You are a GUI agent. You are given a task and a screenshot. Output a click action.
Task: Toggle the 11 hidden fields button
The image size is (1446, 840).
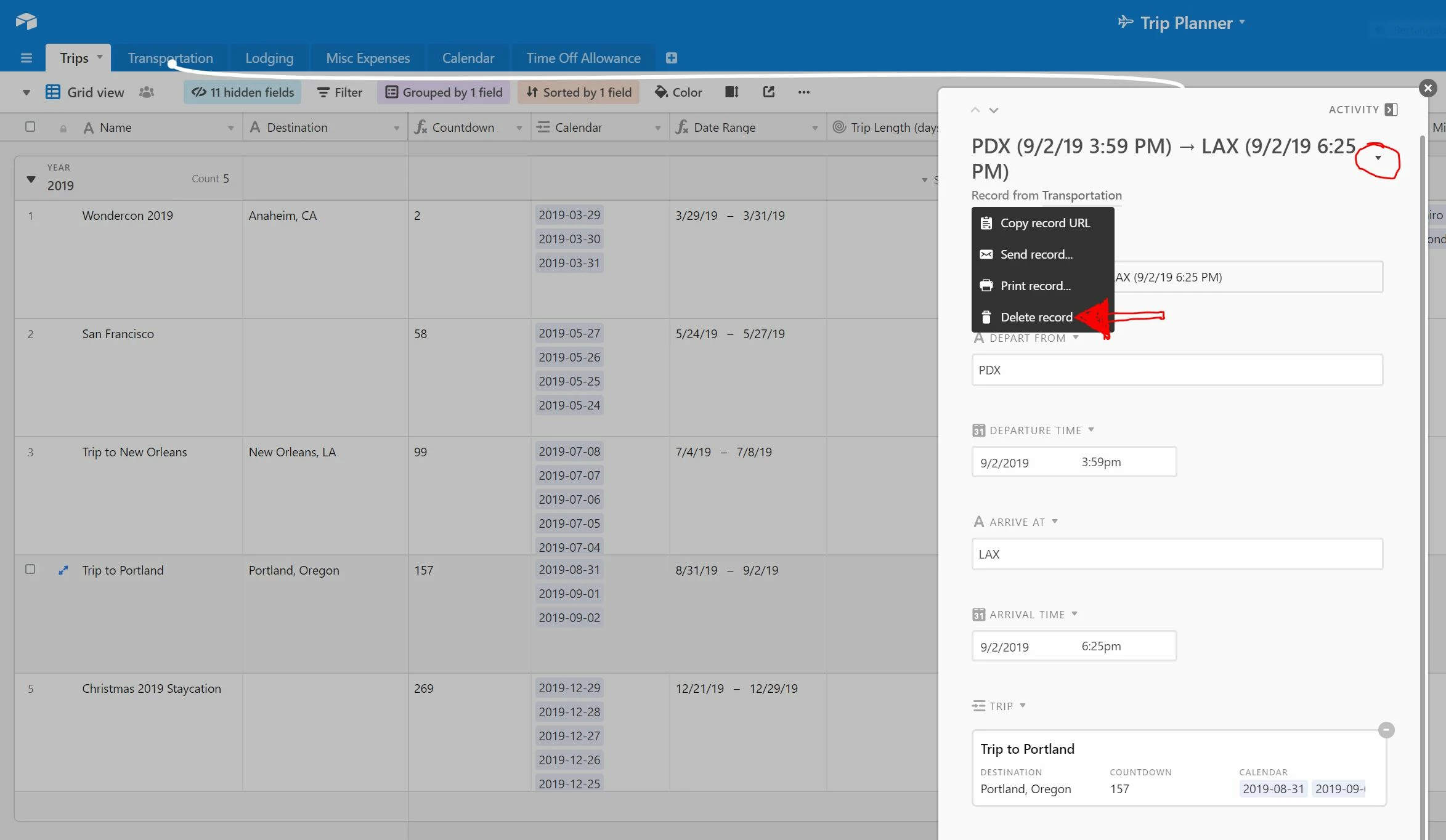(x=243, y=92)
